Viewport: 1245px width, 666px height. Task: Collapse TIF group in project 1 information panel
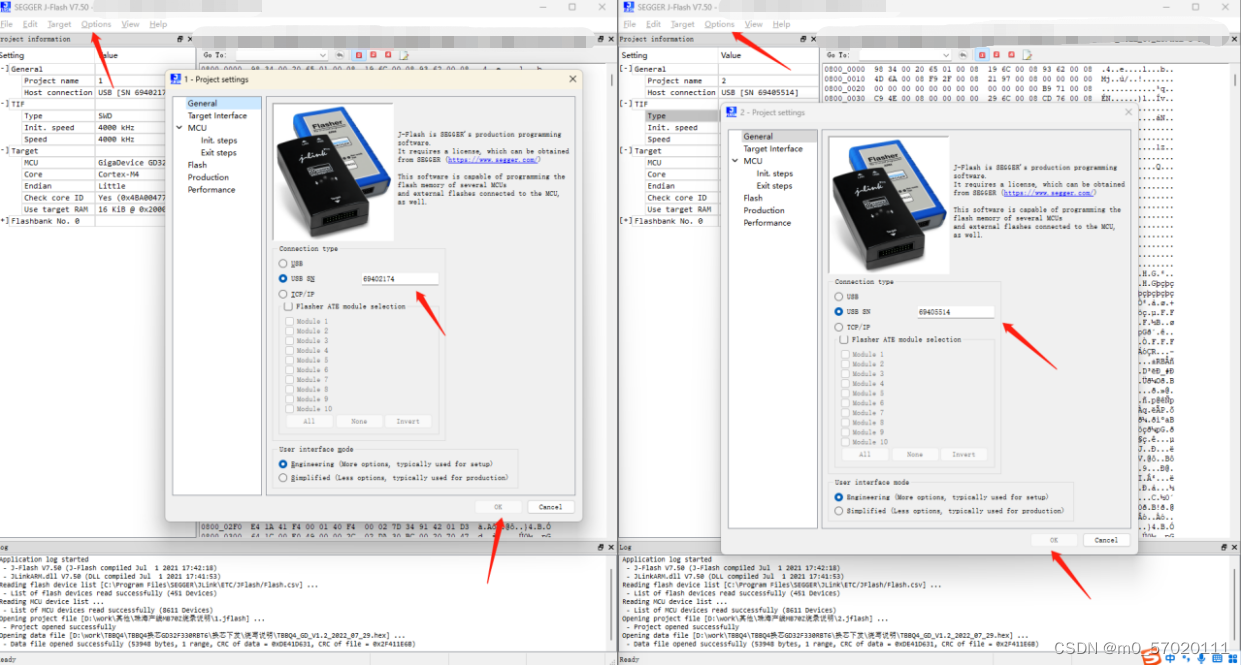[x=5, y=104]
